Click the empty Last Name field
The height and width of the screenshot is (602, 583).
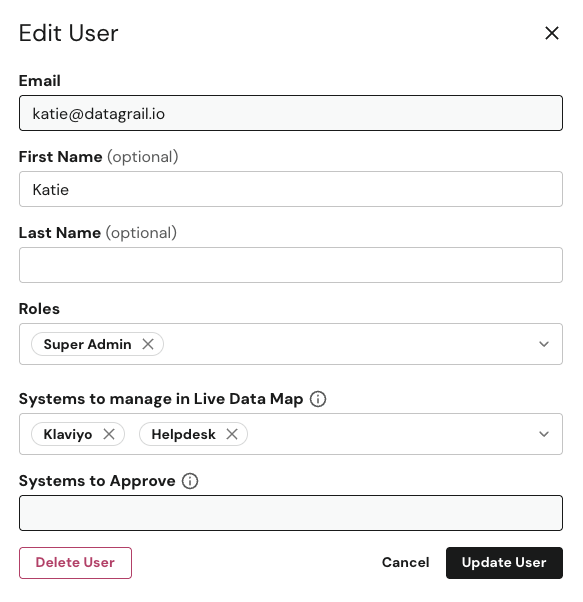point(291,265)
